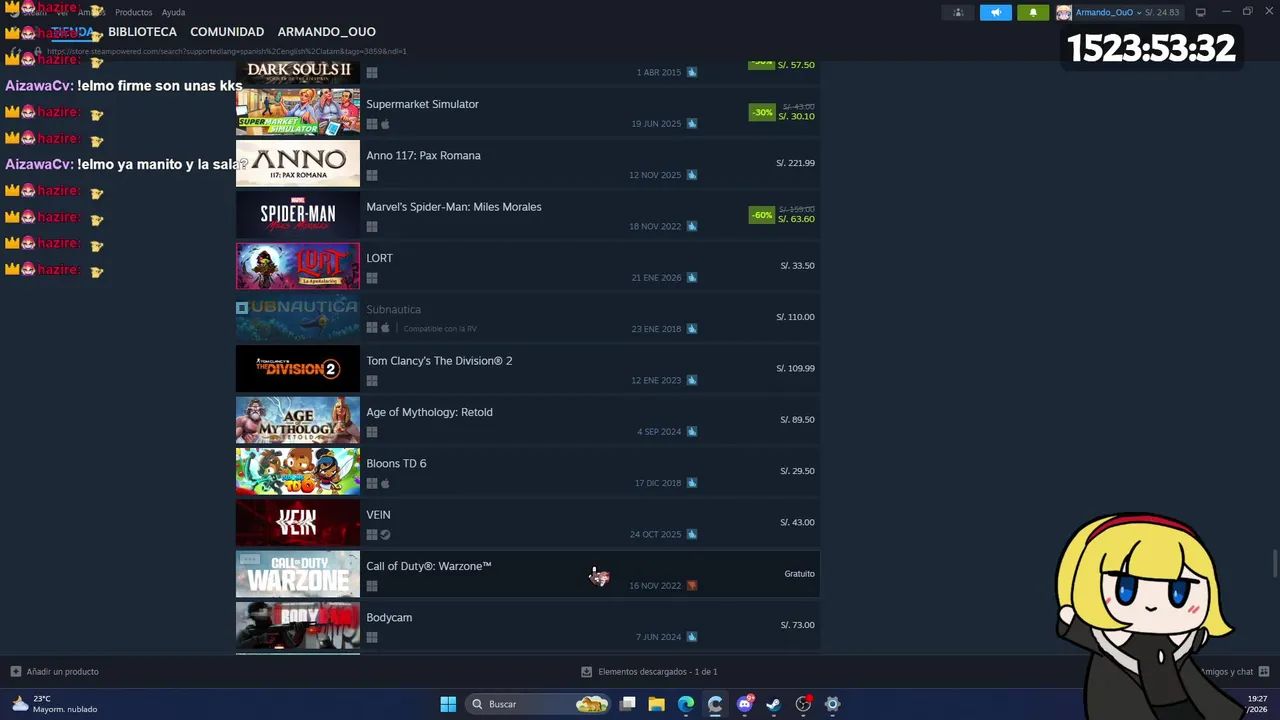Click the store URL address text
The image size is (1280, 720).
226,51
